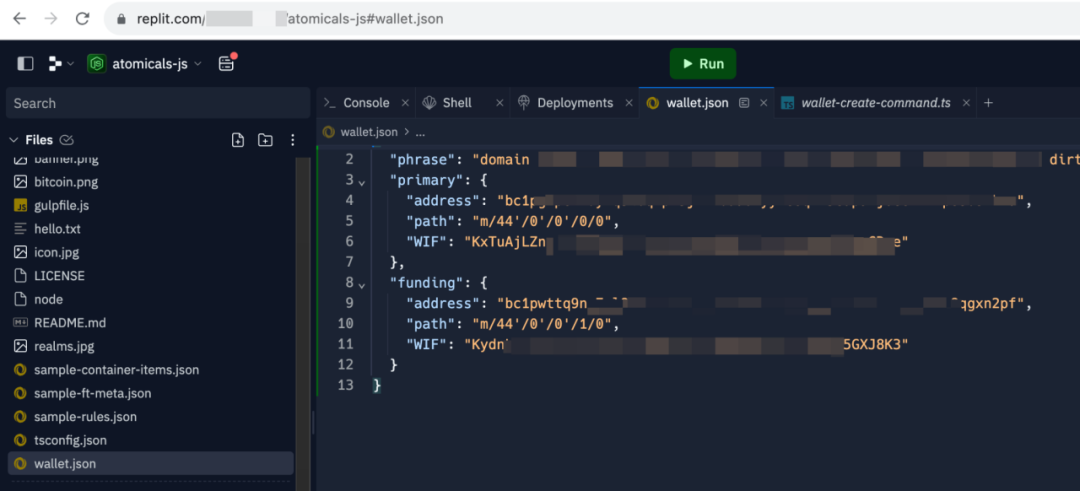The image size is (1080, 491).
Task: Toggle the left sidebar panel icon
Action: coord(26,63)
